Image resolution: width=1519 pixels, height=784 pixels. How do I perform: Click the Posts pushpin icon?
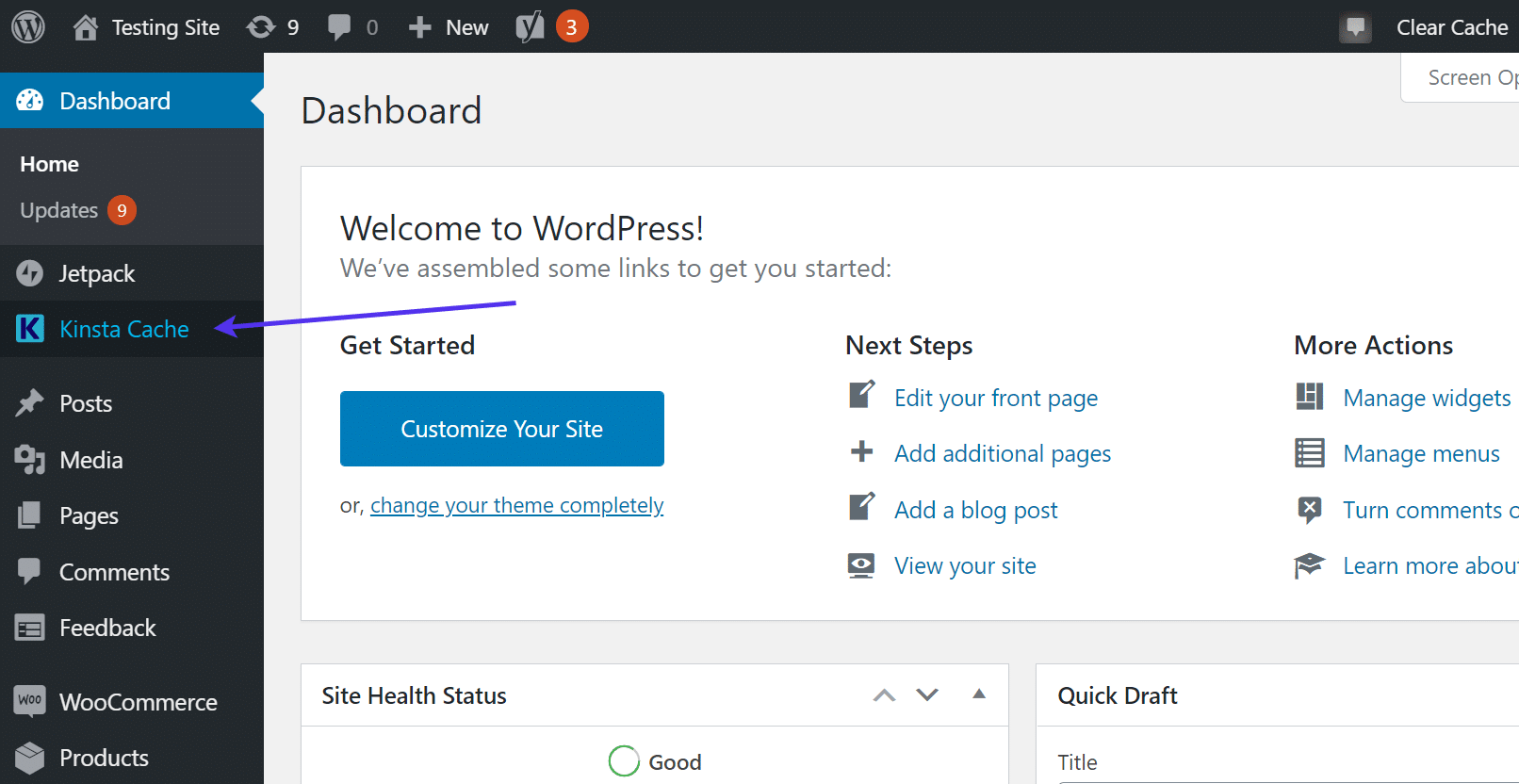tap(30, 403)
